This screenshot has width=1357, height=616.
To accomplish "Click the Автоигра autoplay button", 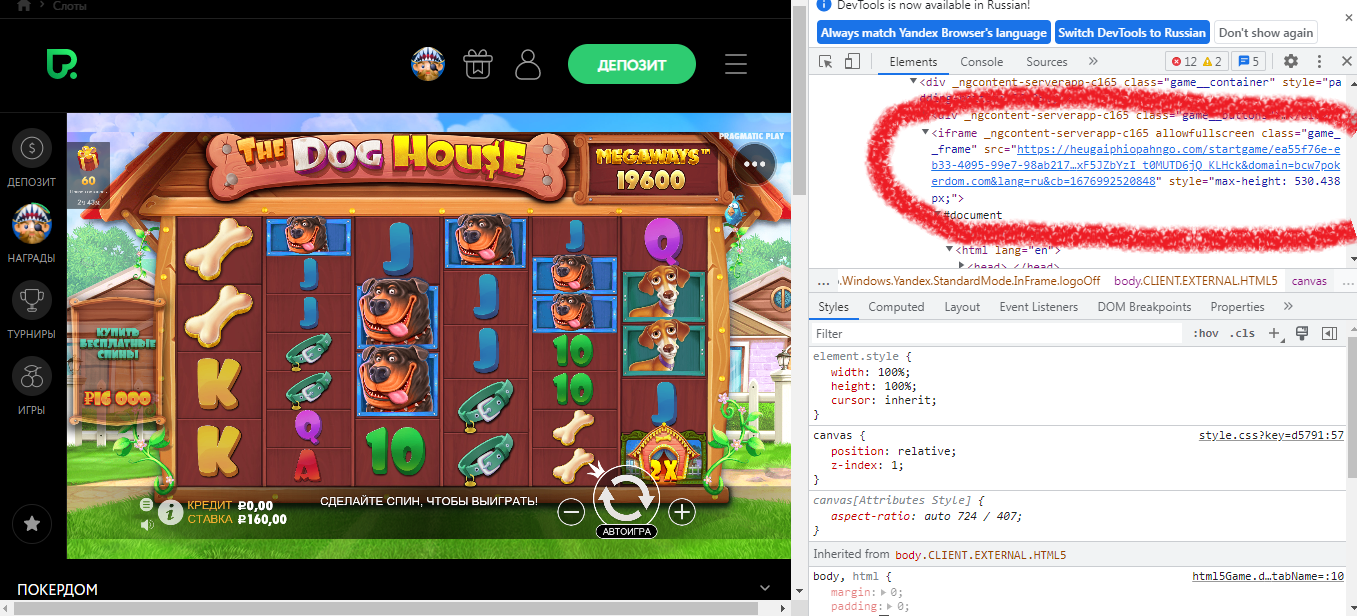I will point(626,532).
